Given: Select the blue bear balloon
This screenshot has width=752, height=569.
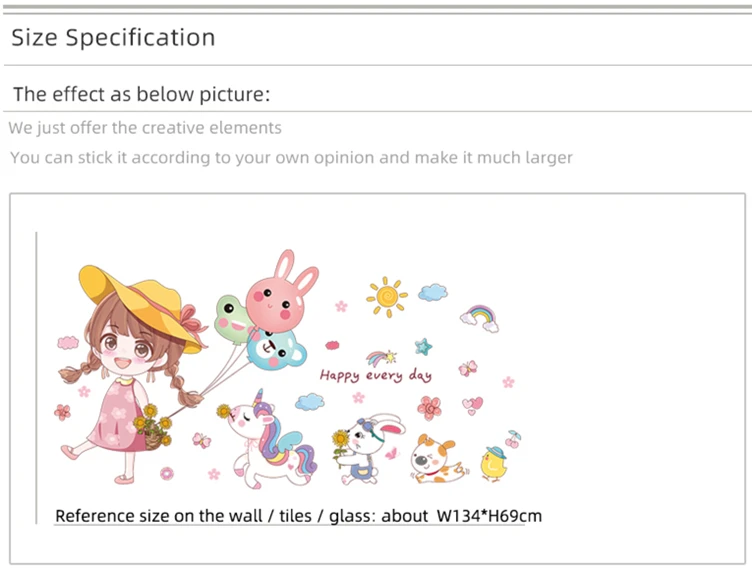Looking at the screenshot, I should pos(277,351).
